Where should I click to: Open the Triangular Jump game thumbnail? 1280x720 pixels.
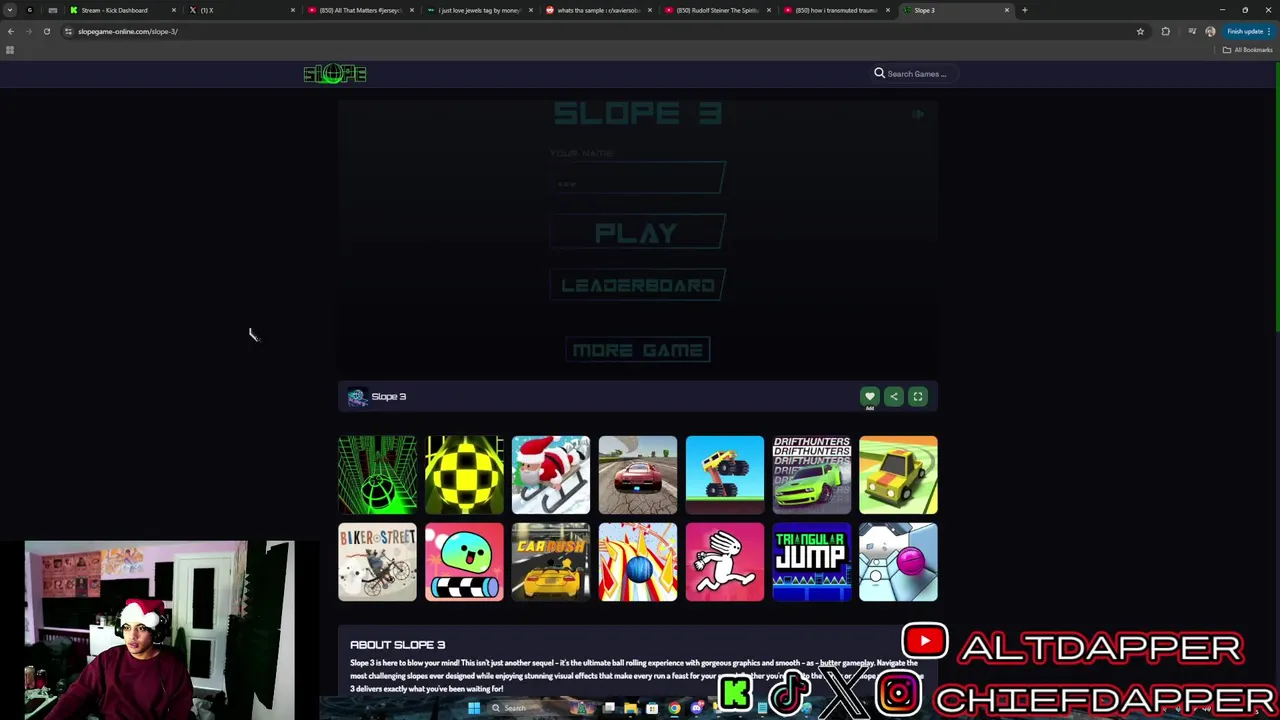(812, 562)
